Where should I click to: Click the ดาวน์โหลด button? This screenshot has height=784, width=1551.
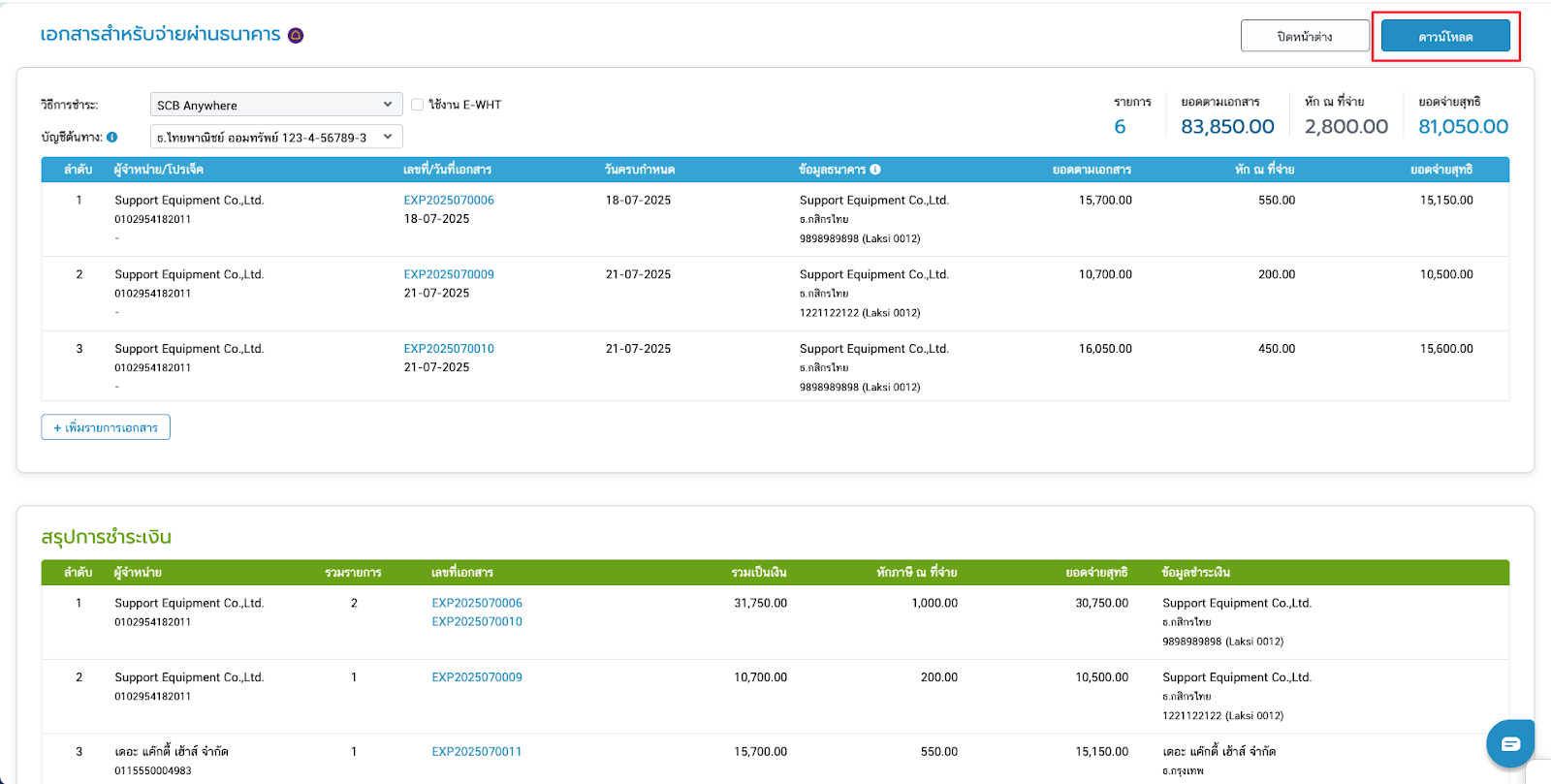tap(1444, 37)
